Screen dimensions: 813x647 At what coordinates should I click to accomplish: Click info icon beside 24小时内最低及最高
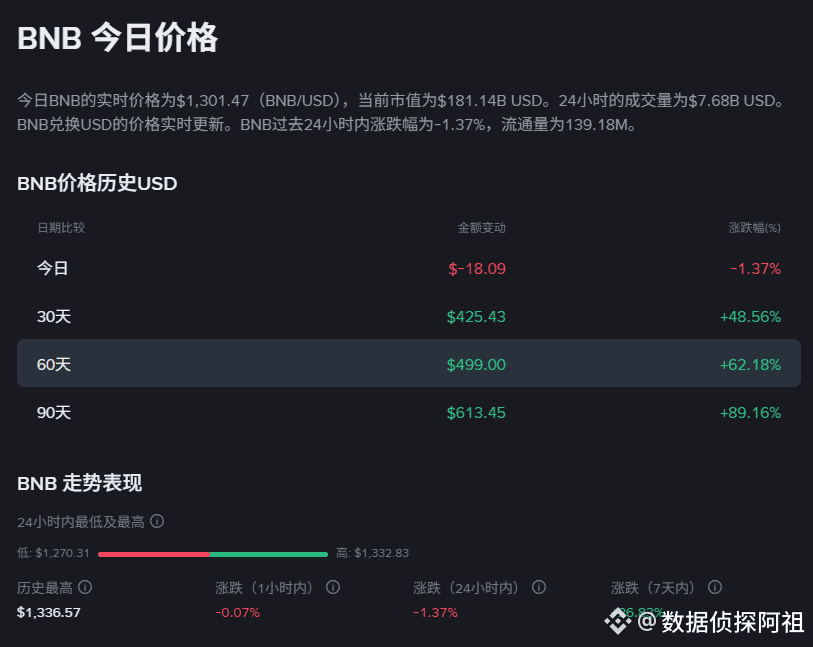157,522
